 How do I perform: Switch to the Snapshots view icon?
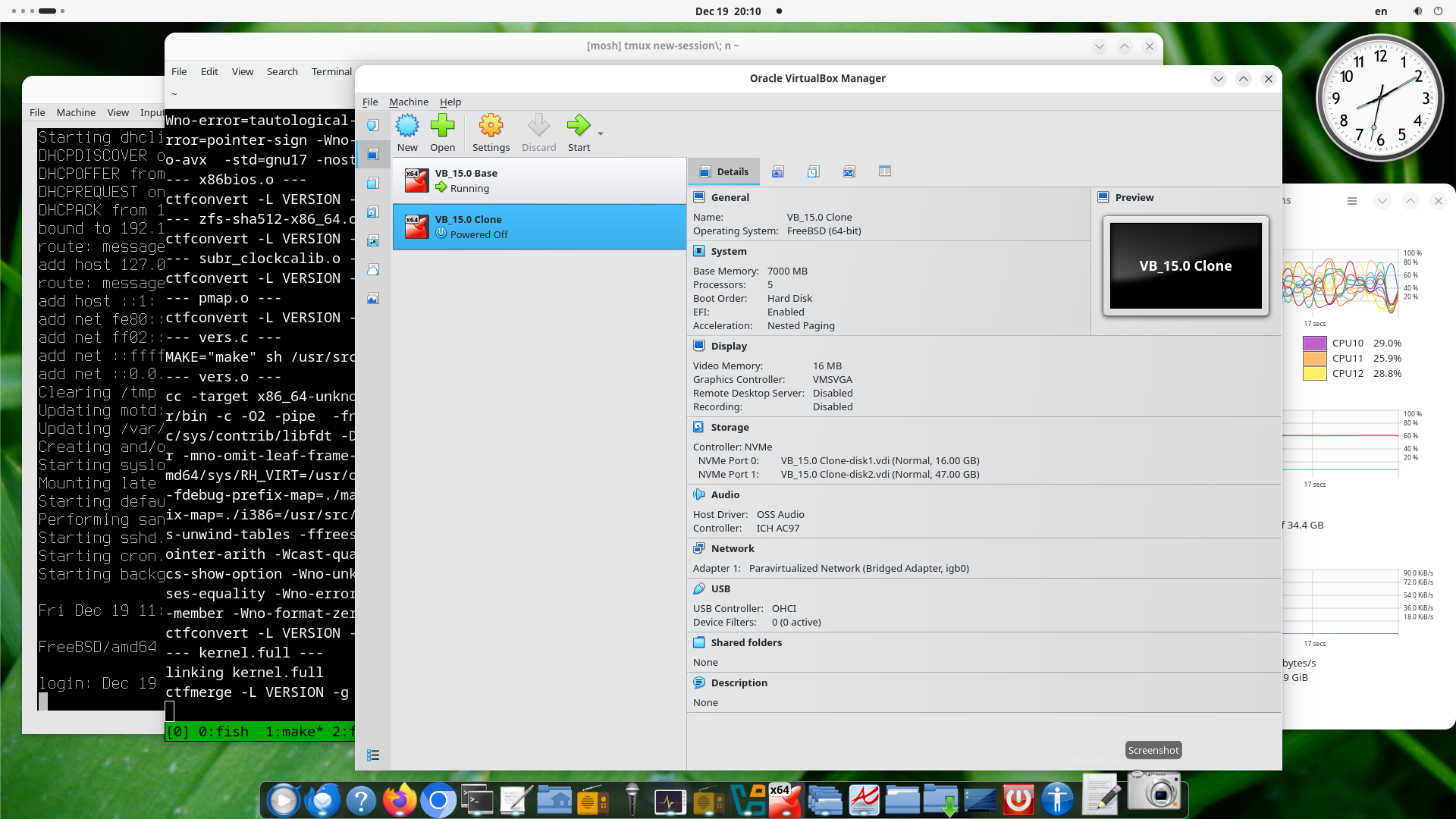(x=777, y=171)
